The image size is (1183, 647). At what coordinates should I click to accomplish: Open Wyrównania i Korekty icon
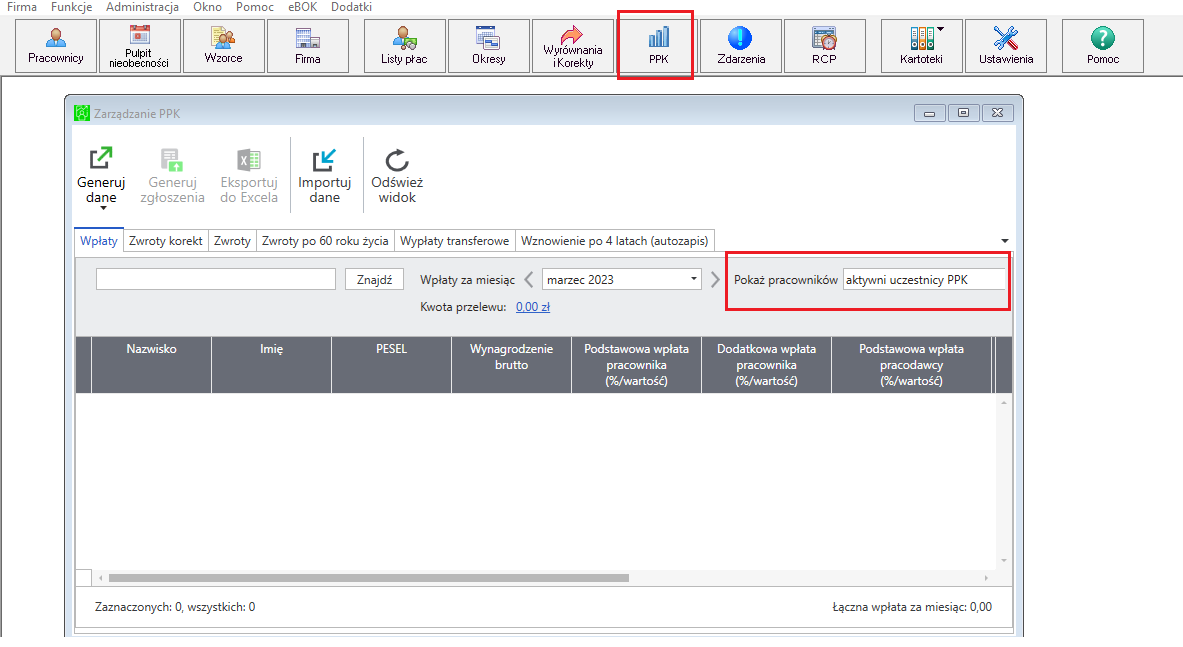tap(573, 46)
